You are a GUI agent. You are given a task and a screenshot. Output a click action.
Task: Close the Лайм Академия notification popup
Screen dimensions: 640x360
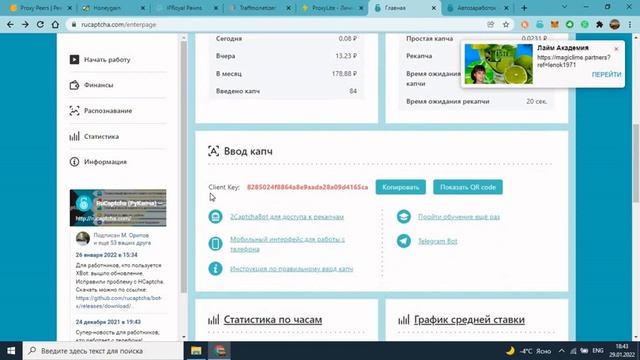pos(616,49)
